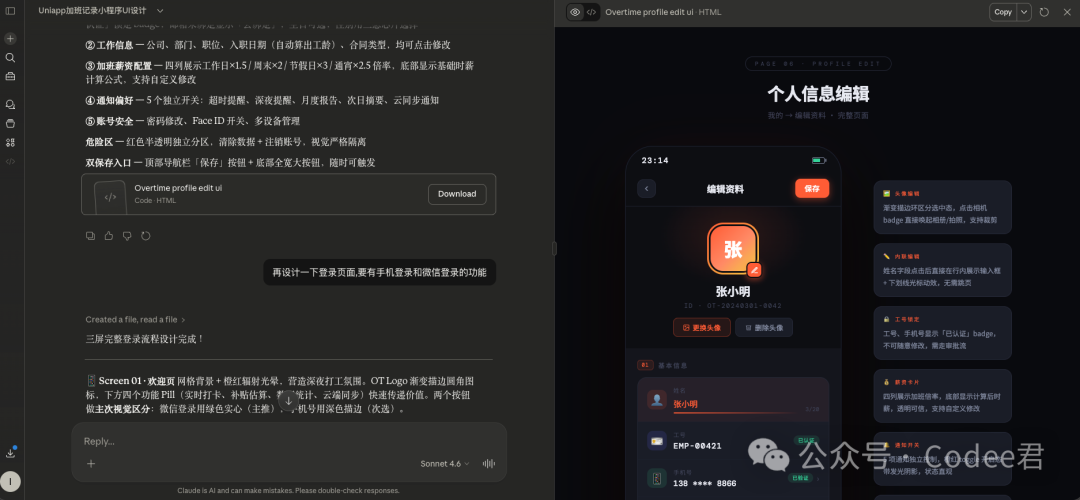Expand "Created a file, read a file" details
1080x500 pixels.
pos(136,320)
